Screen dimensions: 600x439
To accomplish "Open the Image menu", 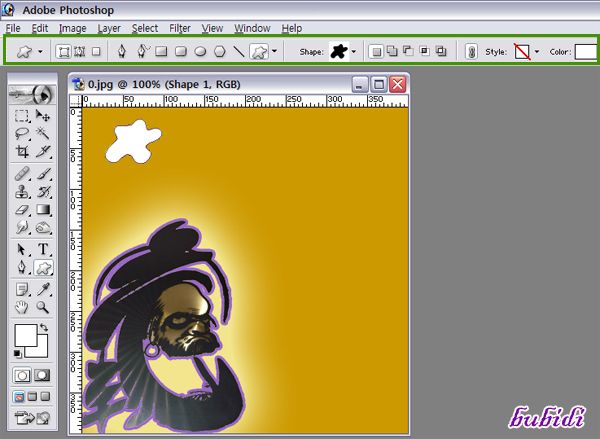I will click(72, 28).
